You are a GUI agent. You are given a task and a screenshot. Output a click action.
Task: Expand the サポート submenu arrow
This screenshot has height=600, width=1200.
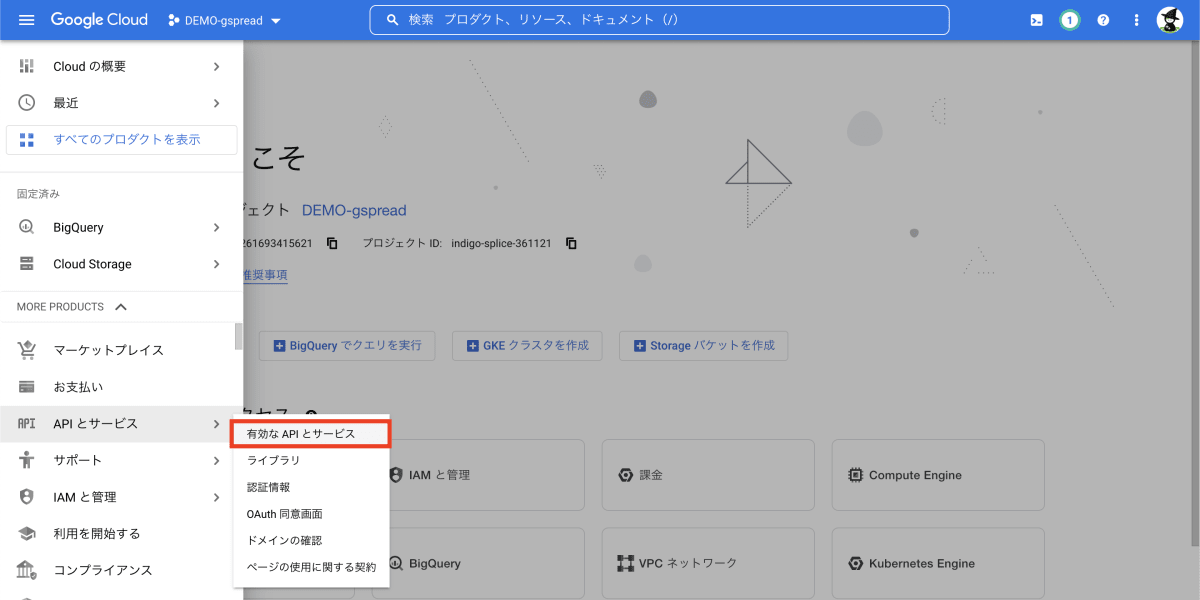(x=217, y=460)
